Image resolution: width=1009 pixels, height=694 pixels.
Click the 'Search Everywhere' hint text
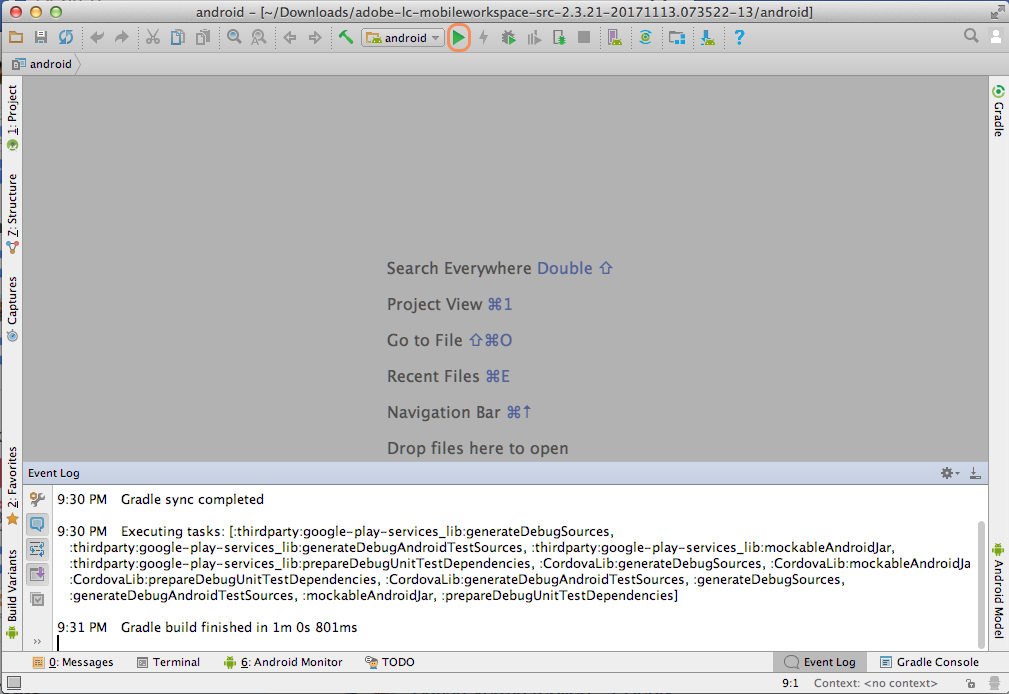[x=459, y=268]
